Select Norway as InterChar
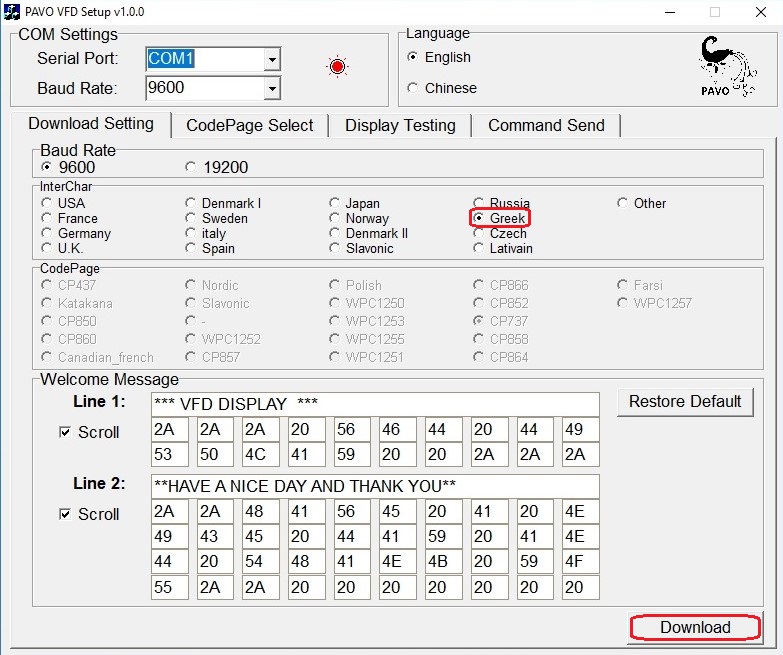 pyautogui.click(x=359, y=218)
